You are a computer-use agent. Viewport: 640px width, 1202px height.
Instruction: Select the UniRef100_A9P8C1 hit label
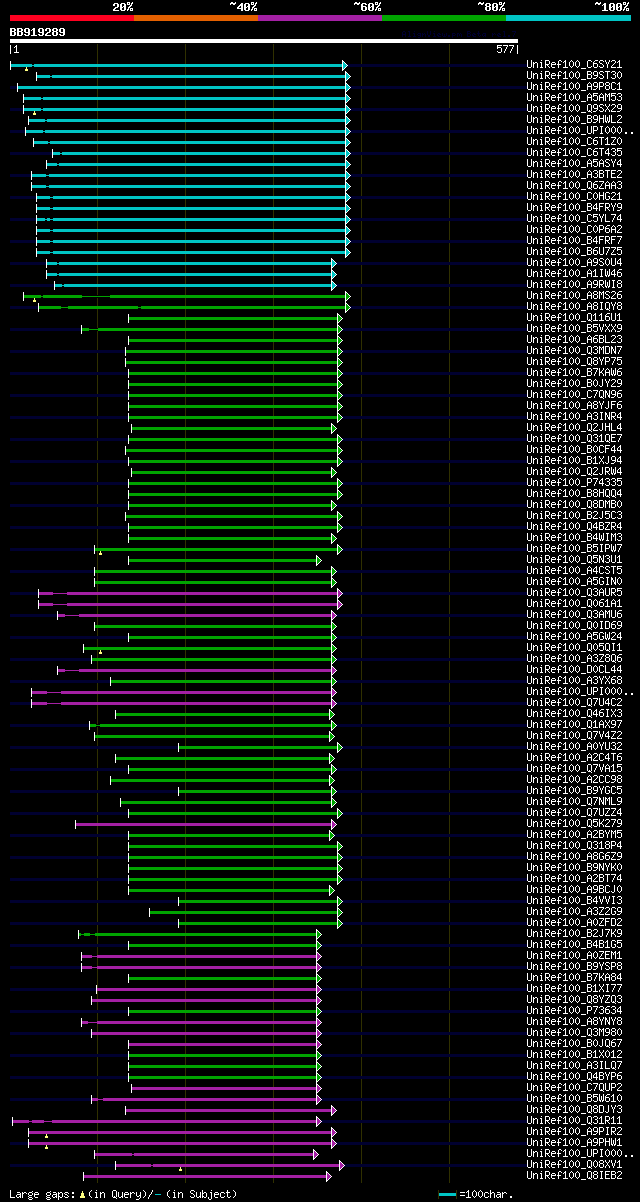576,86
